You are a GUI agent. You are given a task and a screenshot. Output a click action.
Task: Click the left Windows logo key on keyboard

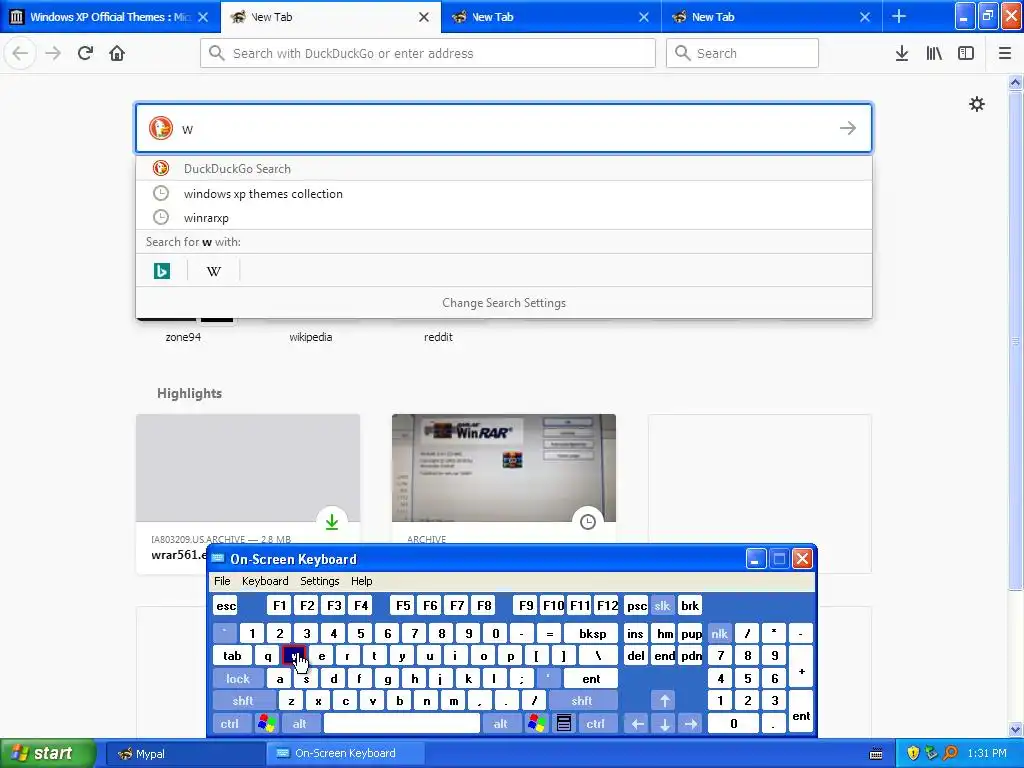(x=266, y=724)
